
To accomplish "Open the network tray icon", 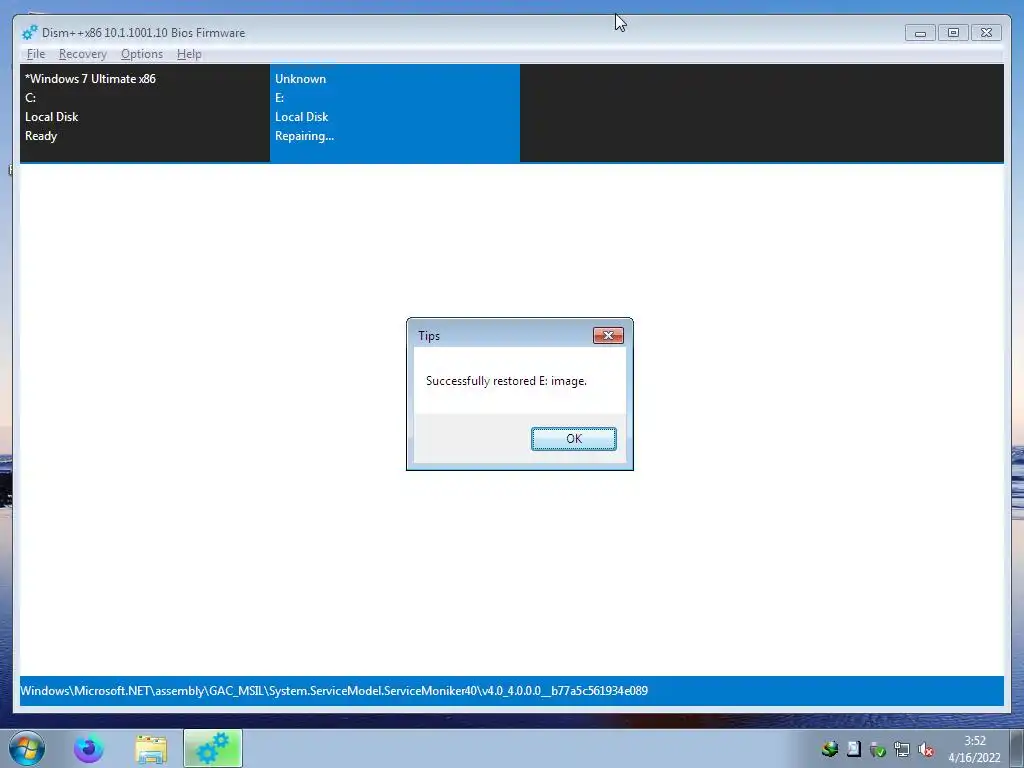I will click(901, 750).
